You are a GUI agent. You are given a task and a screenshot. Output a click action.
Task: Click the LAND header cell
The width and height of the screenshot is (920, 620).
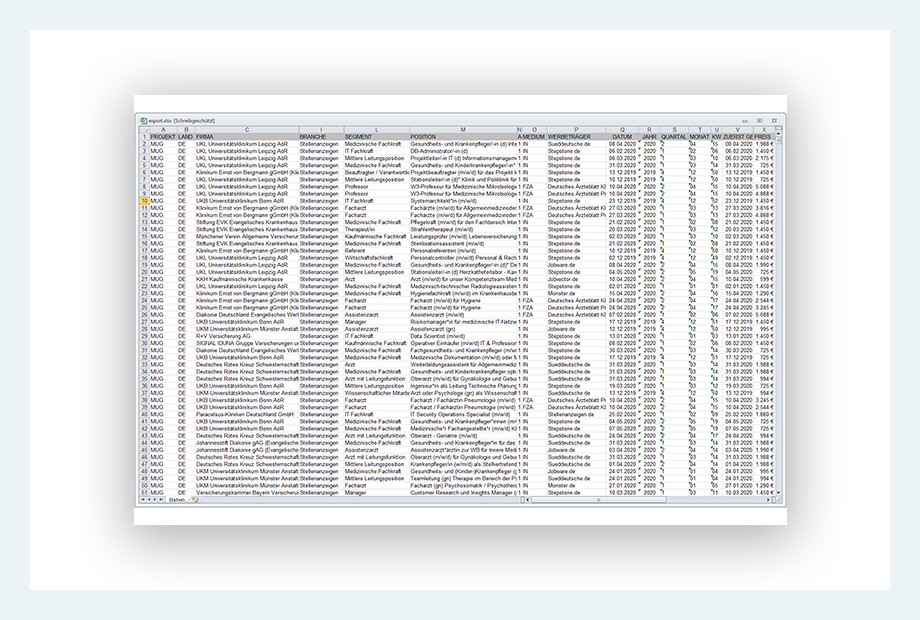(x=186, y=137)
